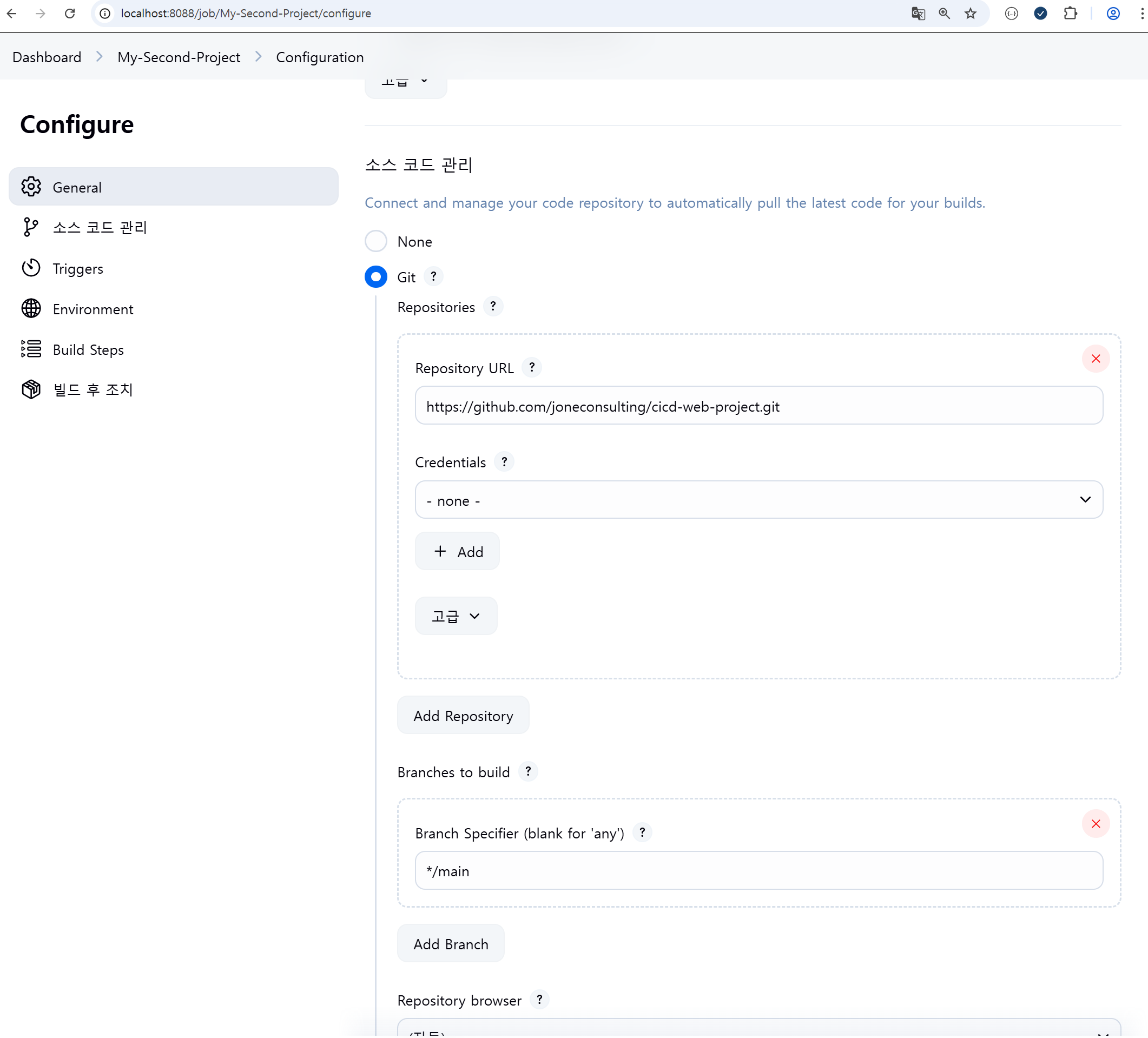This screenshot has width=1148, height=1038.
Task: Go to Triggers section in sidebar
Action: click(78, 269)
